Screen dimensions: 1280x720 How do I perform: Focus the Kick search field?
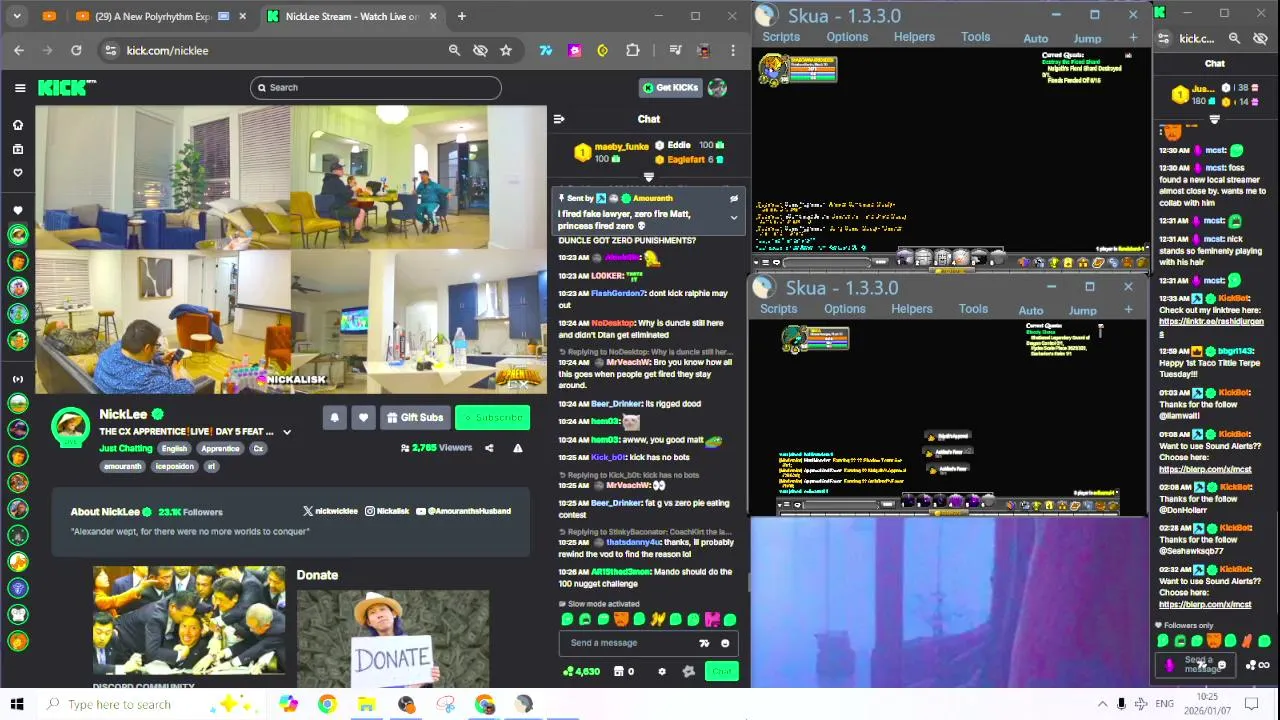pyautogui.click(x=375, y=87)
